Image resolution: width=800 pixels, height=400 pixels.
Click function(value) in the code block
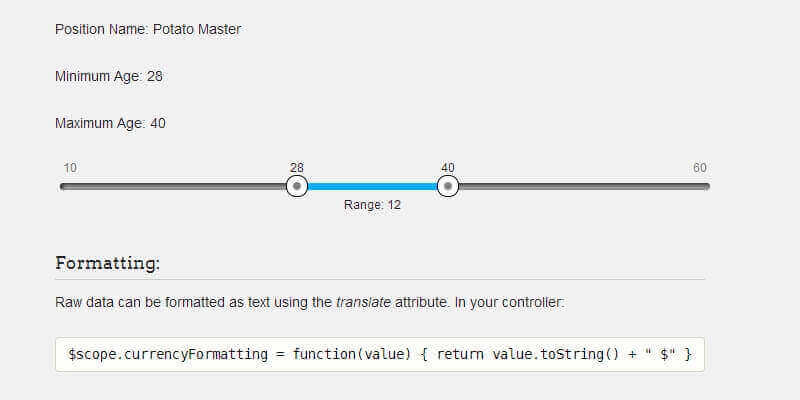tap(353, 354)
